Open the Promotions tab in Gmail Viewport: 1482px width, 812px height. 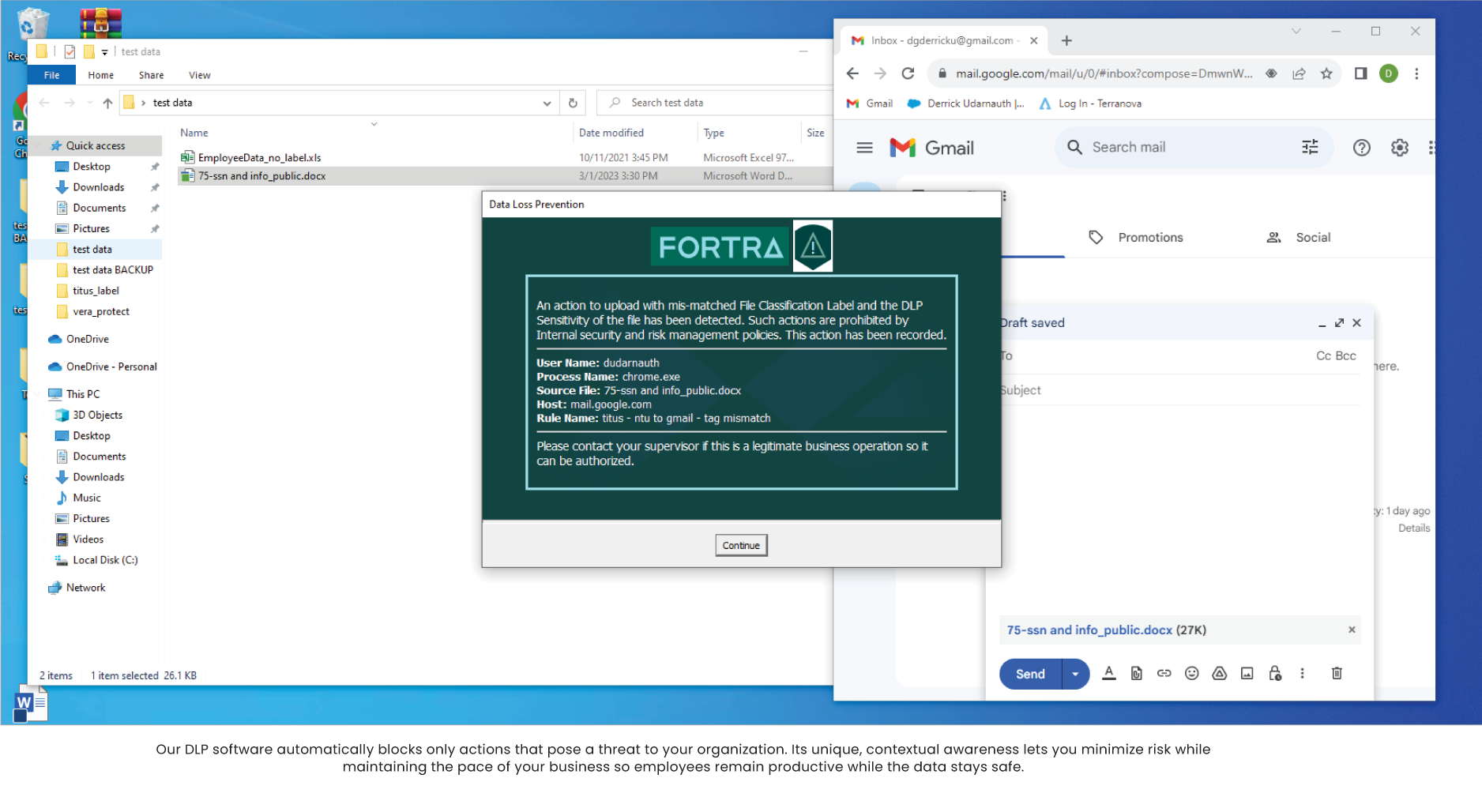[x=1149, y=237]
